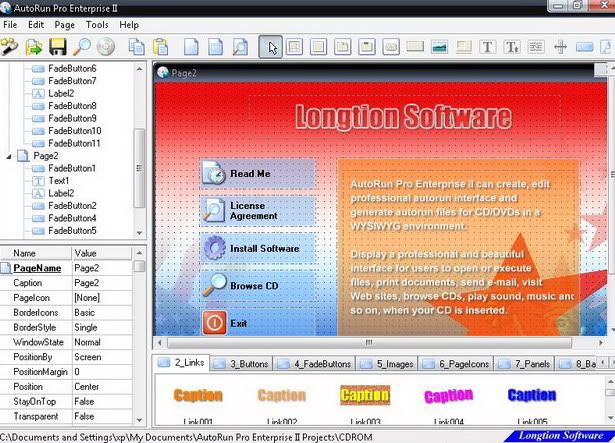Select the blue fade button tool
The height and width of the screenshot is (443, 615).
click(584, 47)
